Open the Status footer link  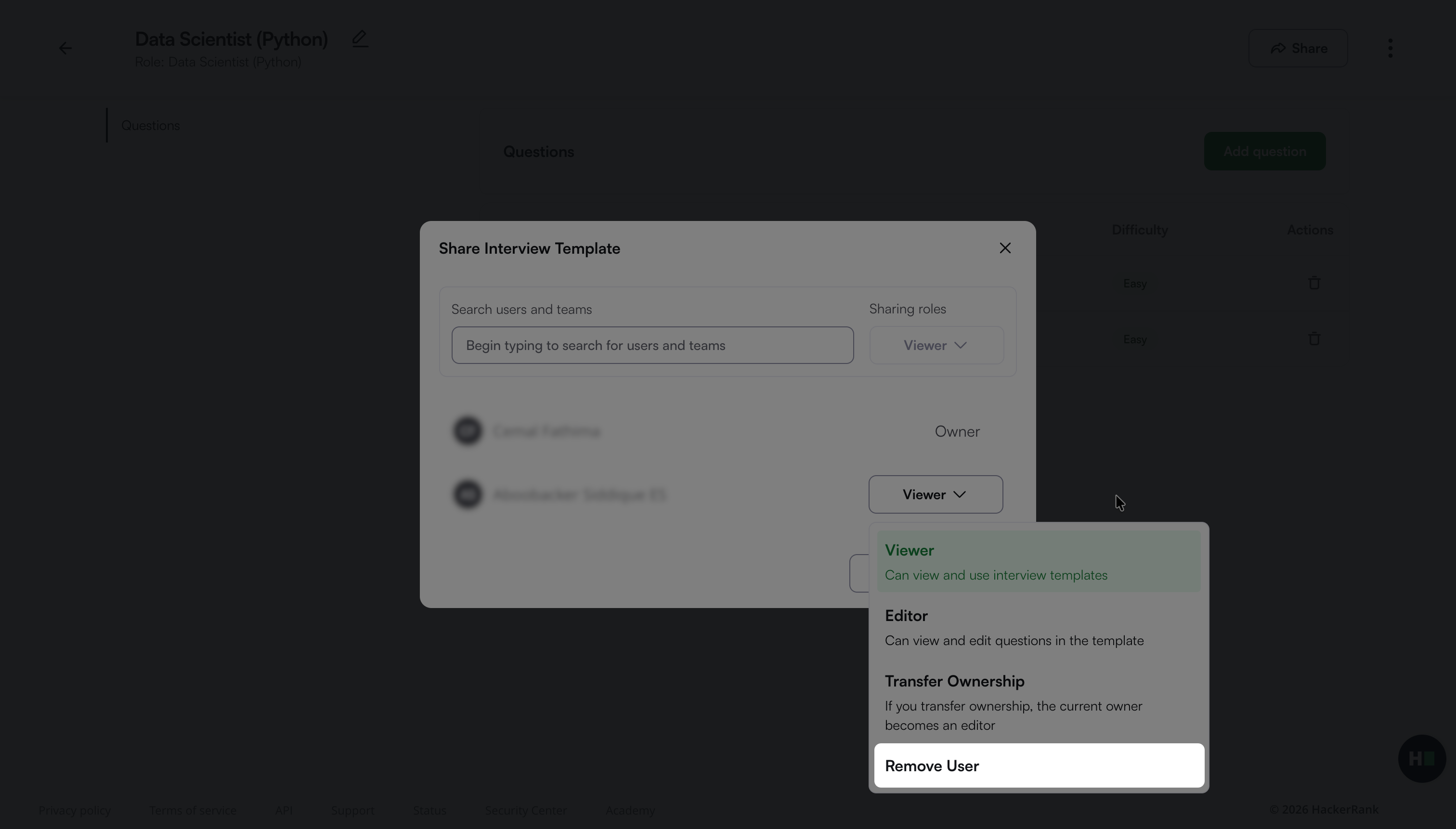pyautogui.click(x=430, y=810)
